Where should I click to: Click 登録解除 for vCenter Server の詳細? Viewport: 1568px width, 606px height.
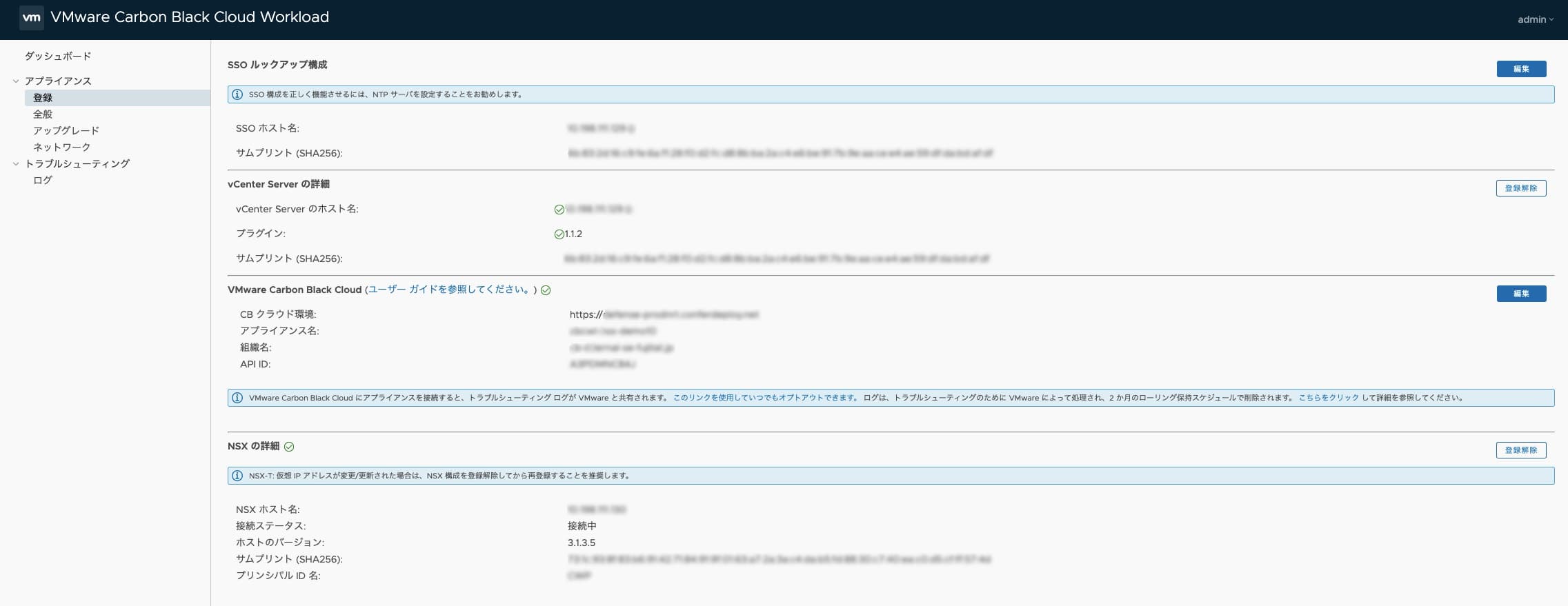1521,188
